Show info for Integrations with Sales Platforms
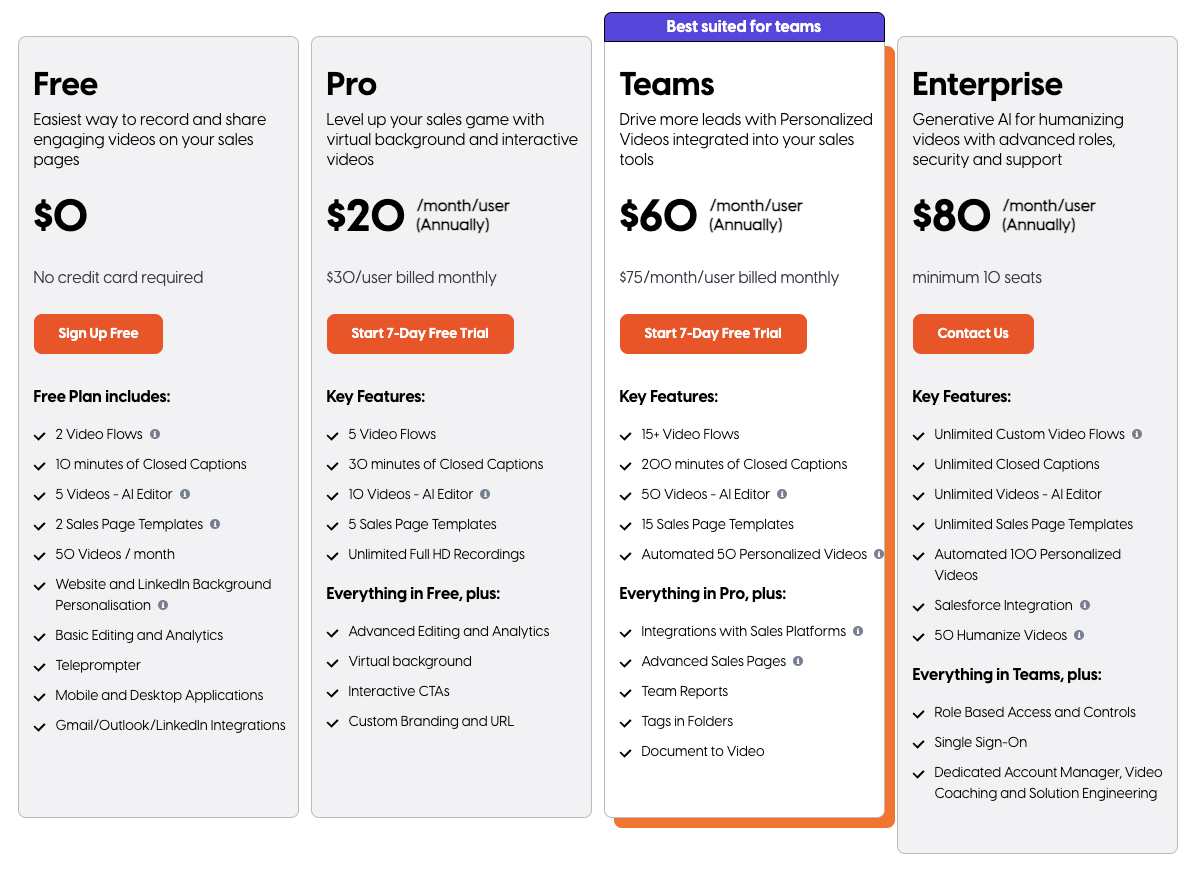Viewport: 1193px width, 869px height. (x=858, y=631)
